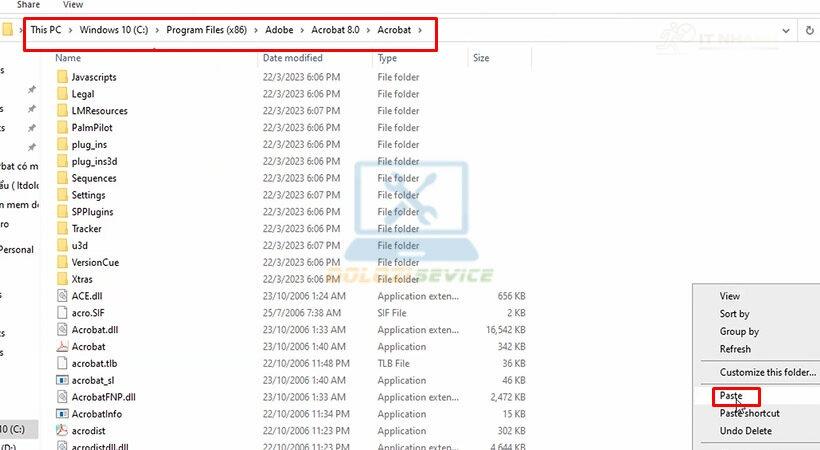Image resolution: width=820 pixels, height=450 pixels.
Task: Click the SIF File type cell
Action: 392,313
